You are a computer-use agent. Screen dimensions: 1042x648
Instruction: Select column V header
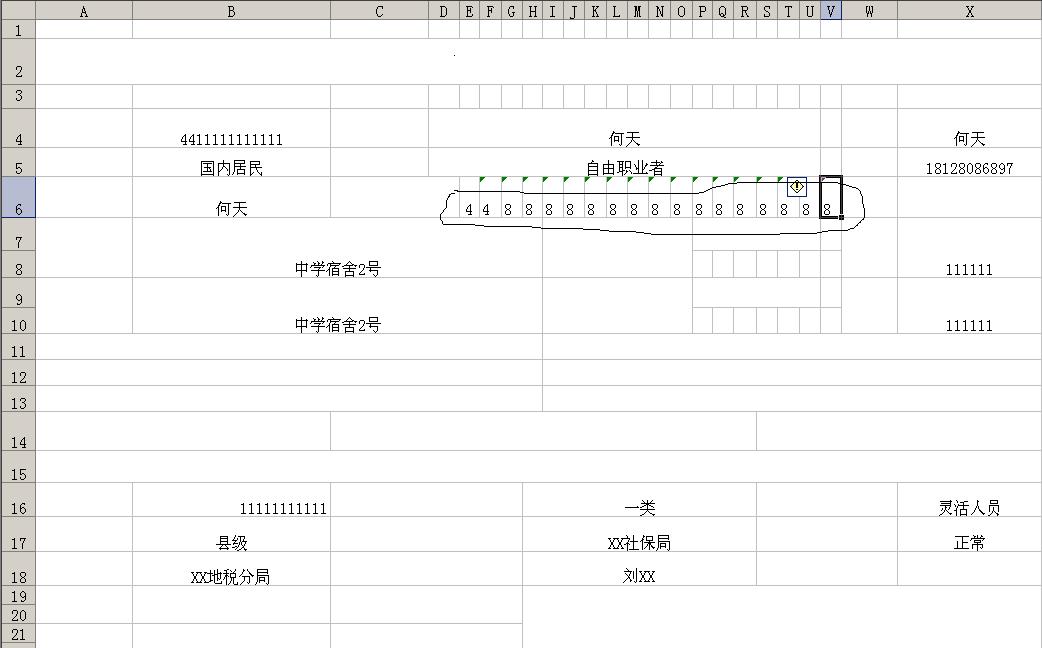(x=830, y=11)
